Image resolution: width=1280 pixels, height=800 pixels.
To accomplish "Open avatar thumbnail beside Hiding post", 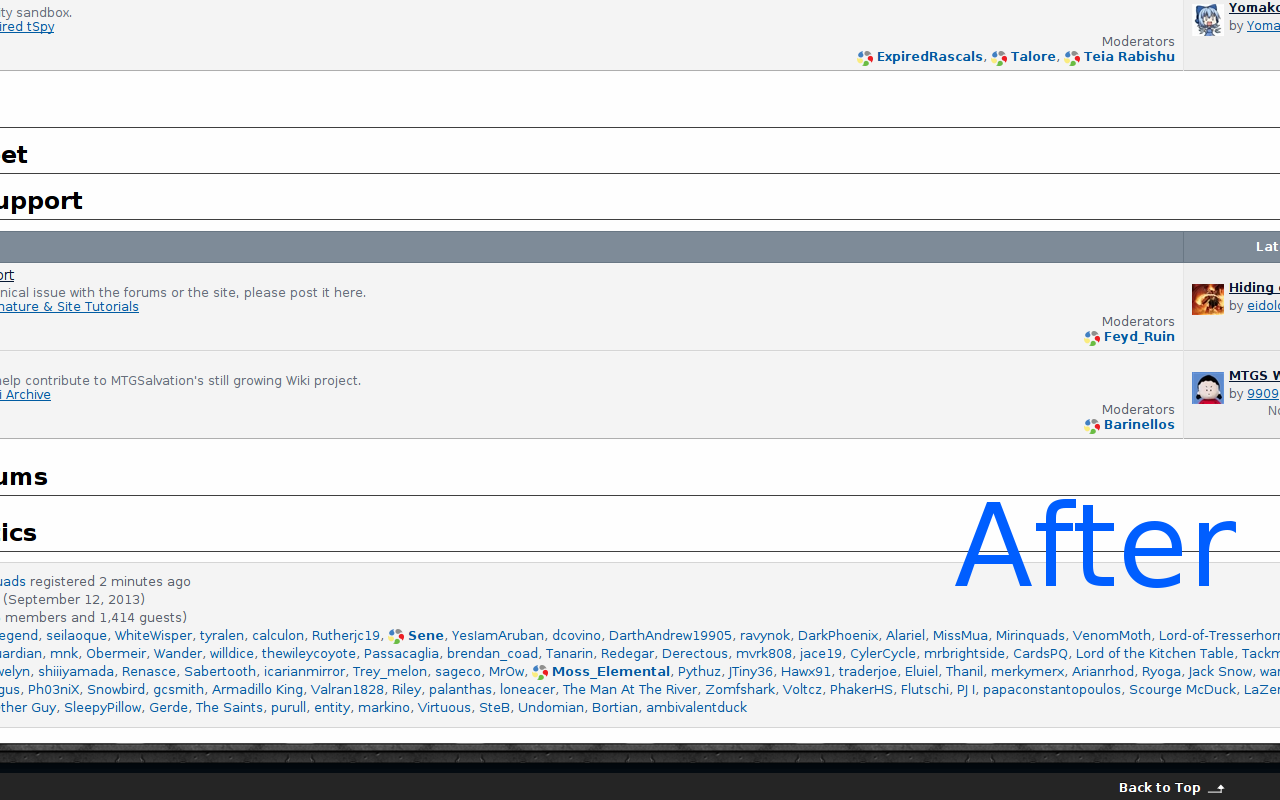I will pyautogui.click(x=1208, y=299).
